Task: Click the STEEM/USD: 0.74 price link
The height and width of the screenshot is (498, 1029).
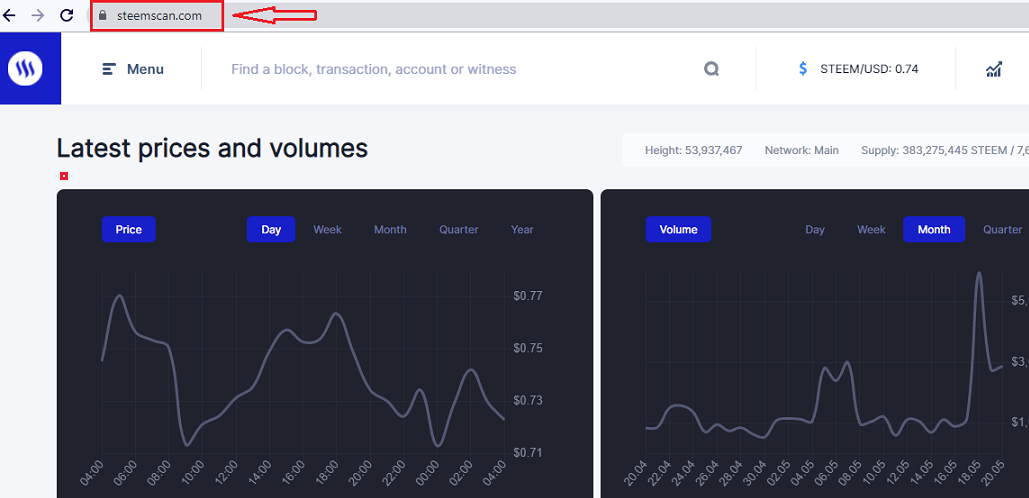Action: pos(869,69)
